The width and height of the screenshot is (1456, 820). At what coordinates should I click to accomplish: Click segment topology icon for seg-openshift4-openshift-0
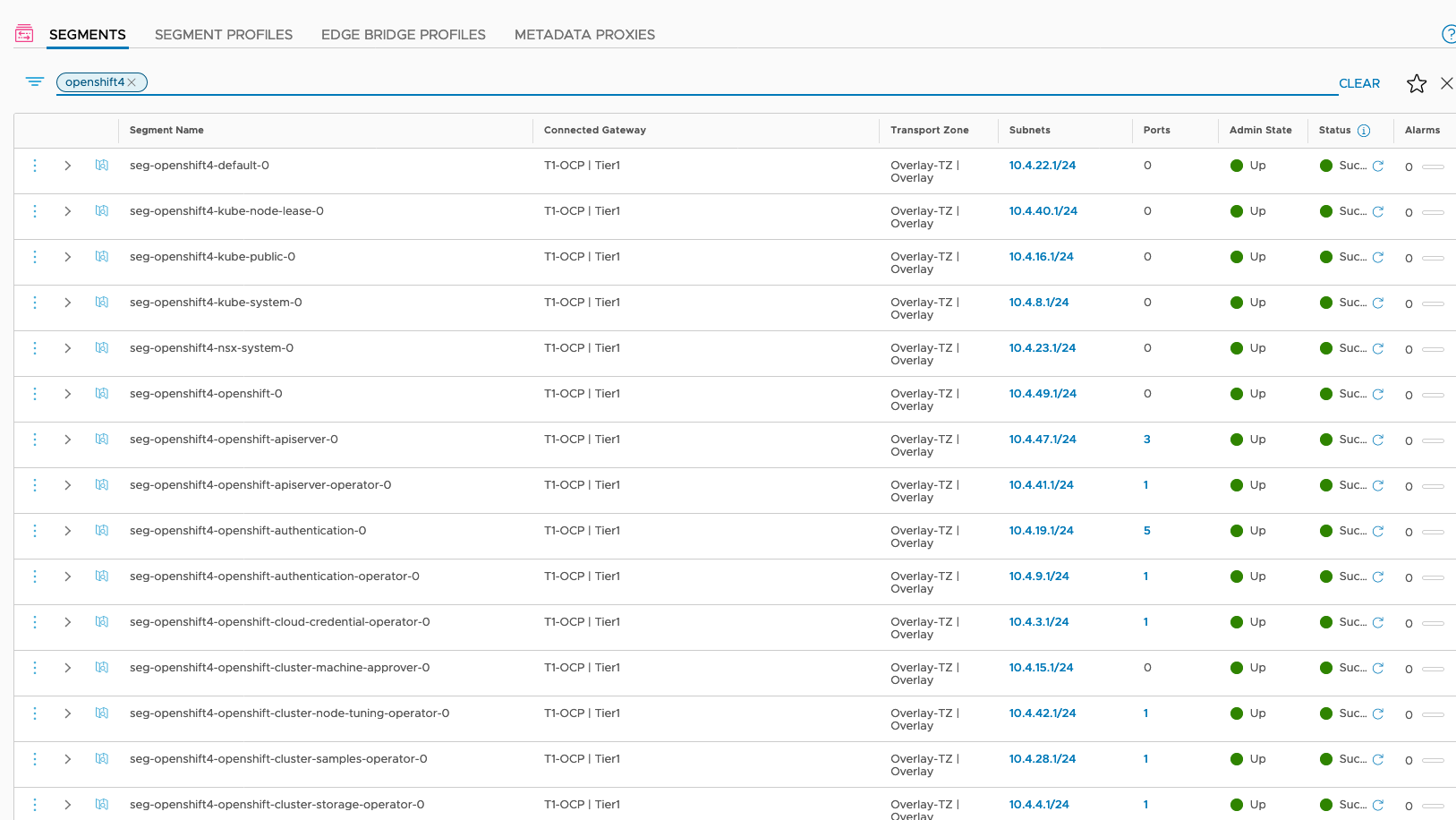coord(102,394)
